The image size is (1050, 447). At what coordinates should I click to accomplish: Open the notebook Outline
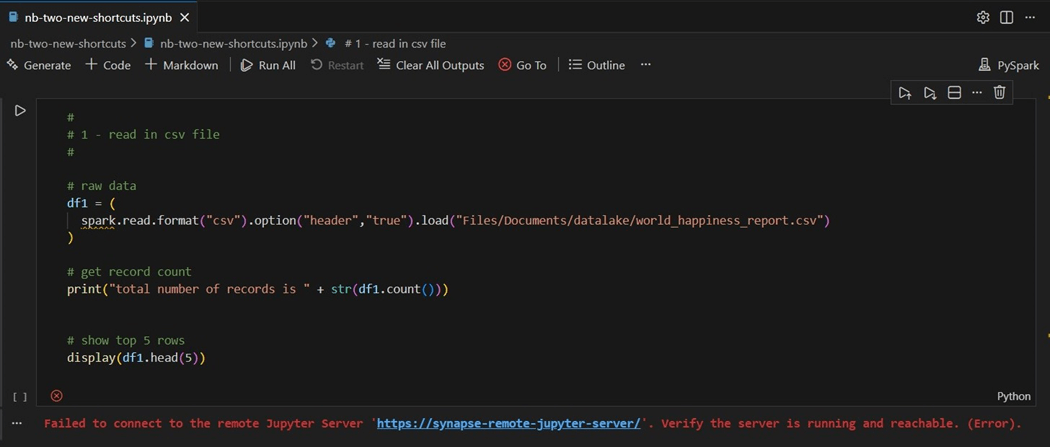coord(597,65)
